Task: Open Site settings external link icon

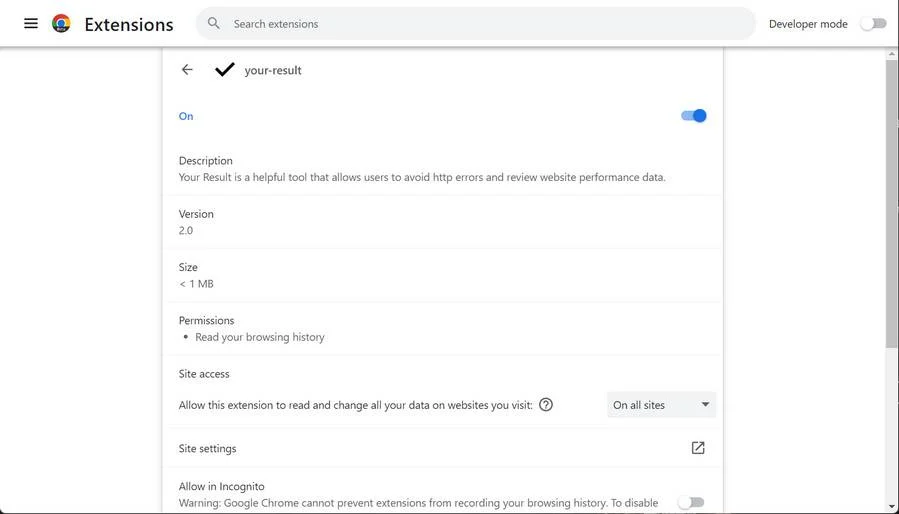Action: 698,448
